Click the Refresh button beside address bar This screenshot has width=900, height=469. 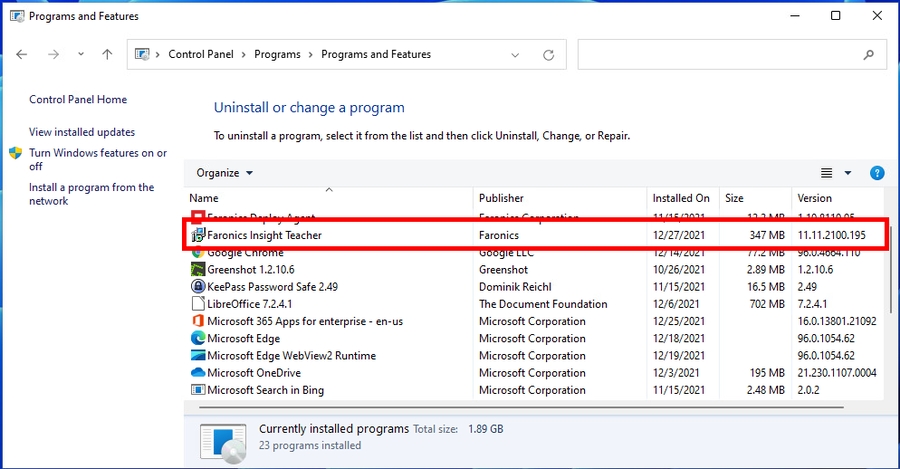pos(548,55)
